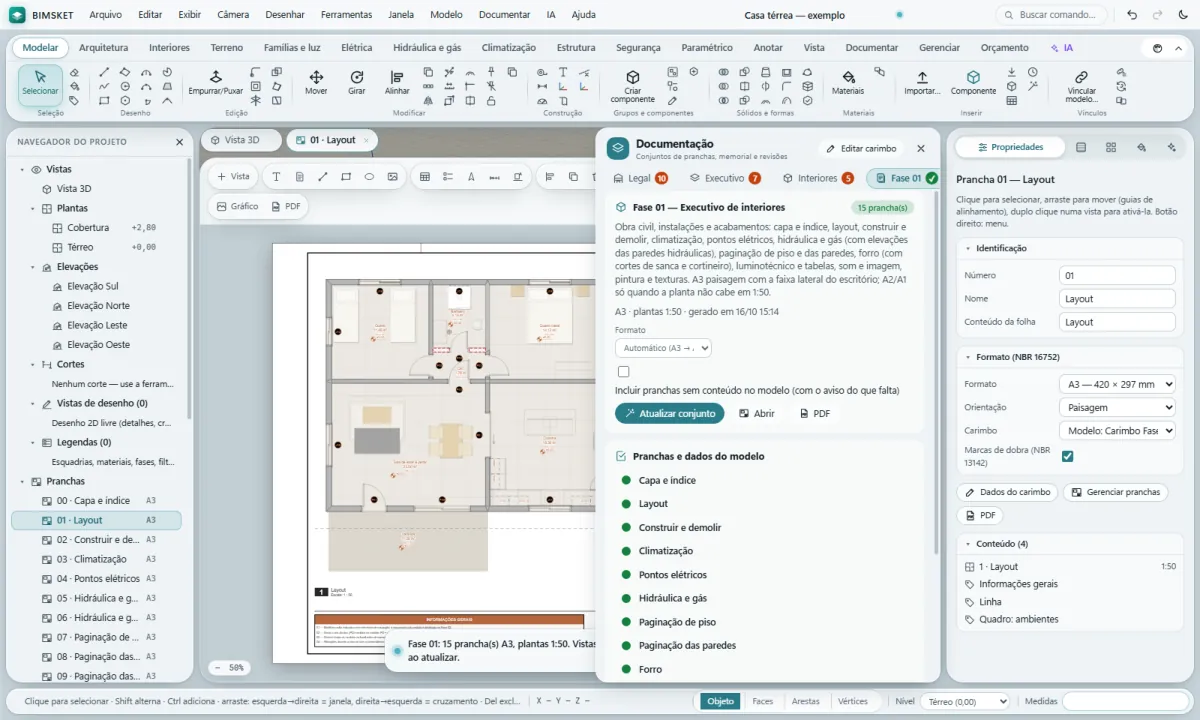1200x720 pixels.
Task: Select the rectangle tool in sheet toolbar
Action: (346, 177)
